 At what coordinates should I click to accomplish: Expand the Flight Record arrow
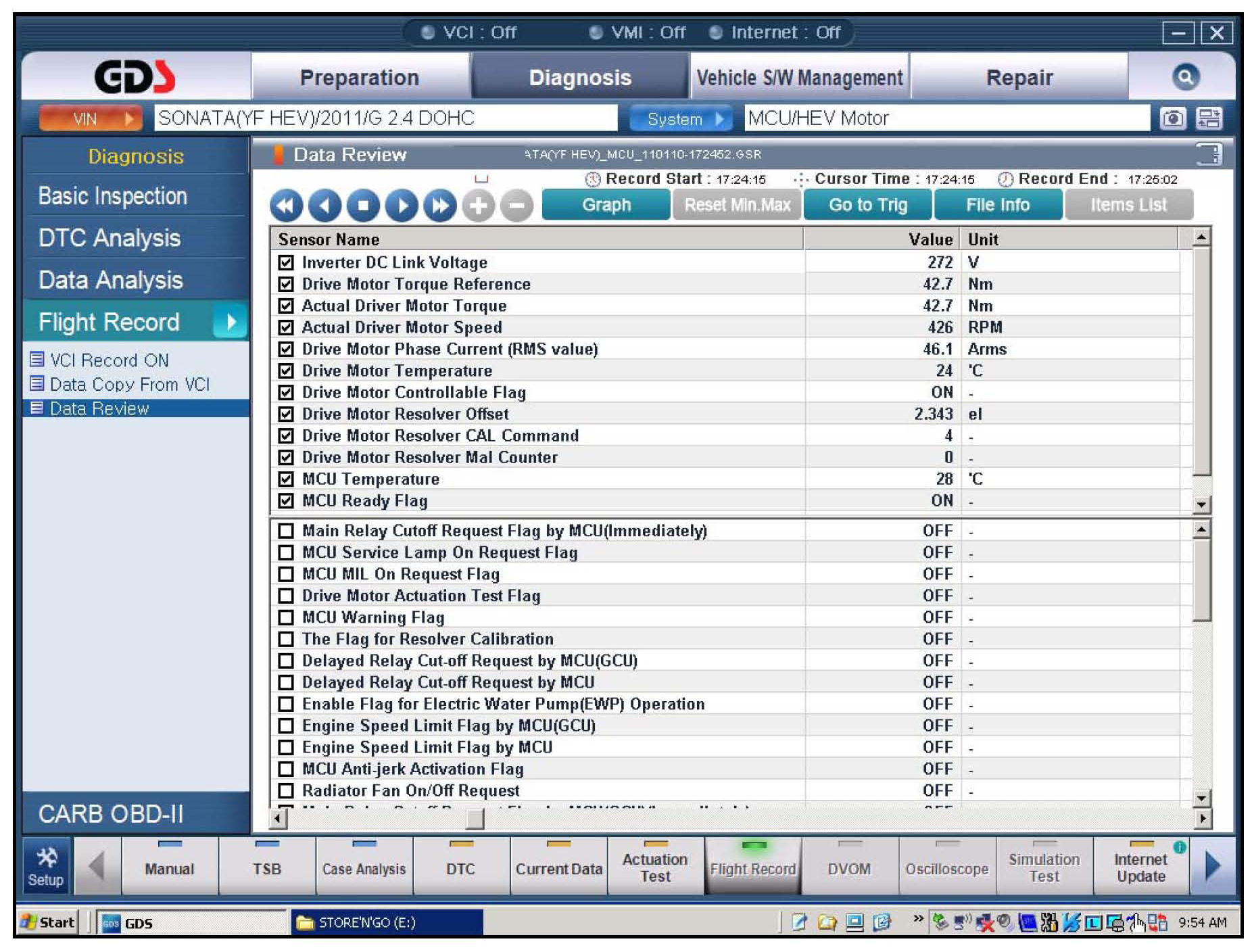tap(230, 322)
